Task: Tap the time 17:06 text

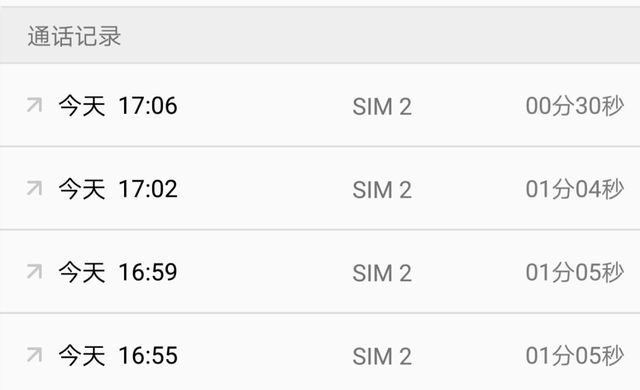Action: click(x=148, y=106)
